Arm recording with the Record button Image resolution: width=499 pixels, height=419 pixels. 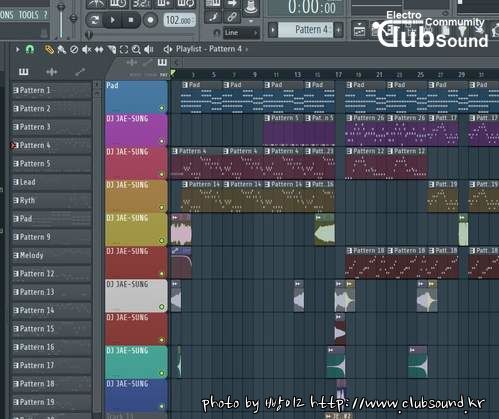pos(150,20)
